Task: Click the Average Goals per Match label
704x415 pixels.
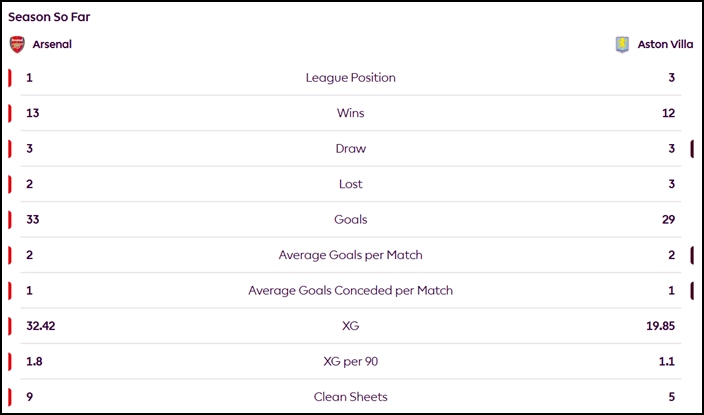Action: point(350,255)
